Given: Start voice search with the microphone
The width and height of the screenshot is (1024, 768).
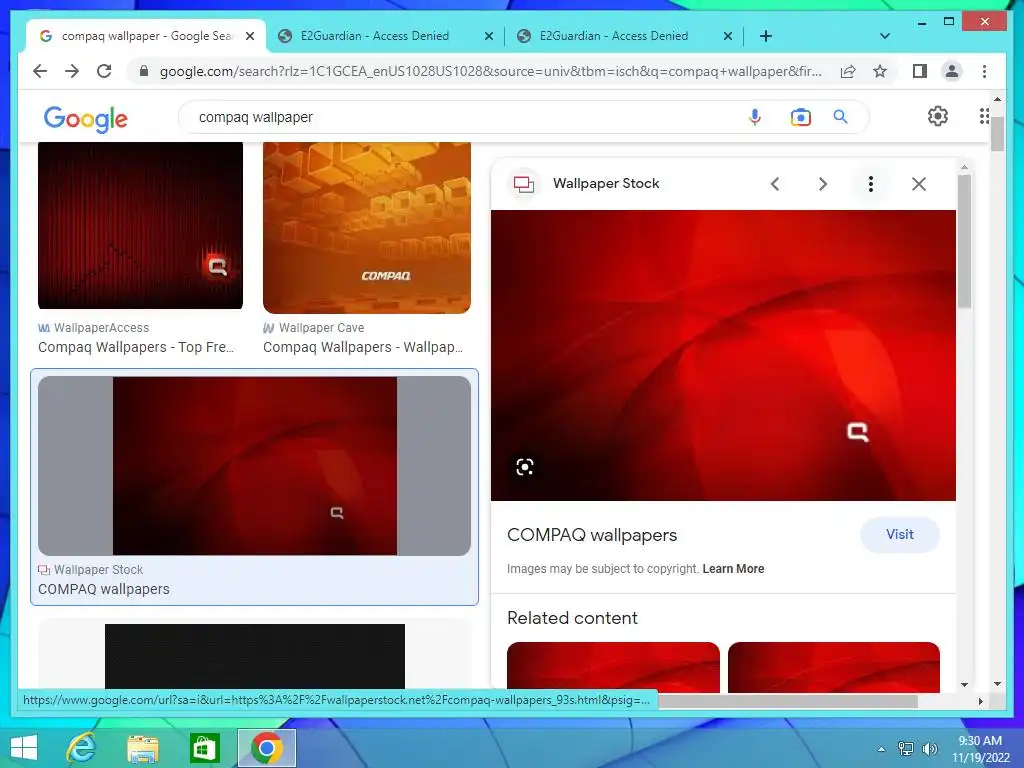Looking at the screenshot, I should [x=754, y=117].
